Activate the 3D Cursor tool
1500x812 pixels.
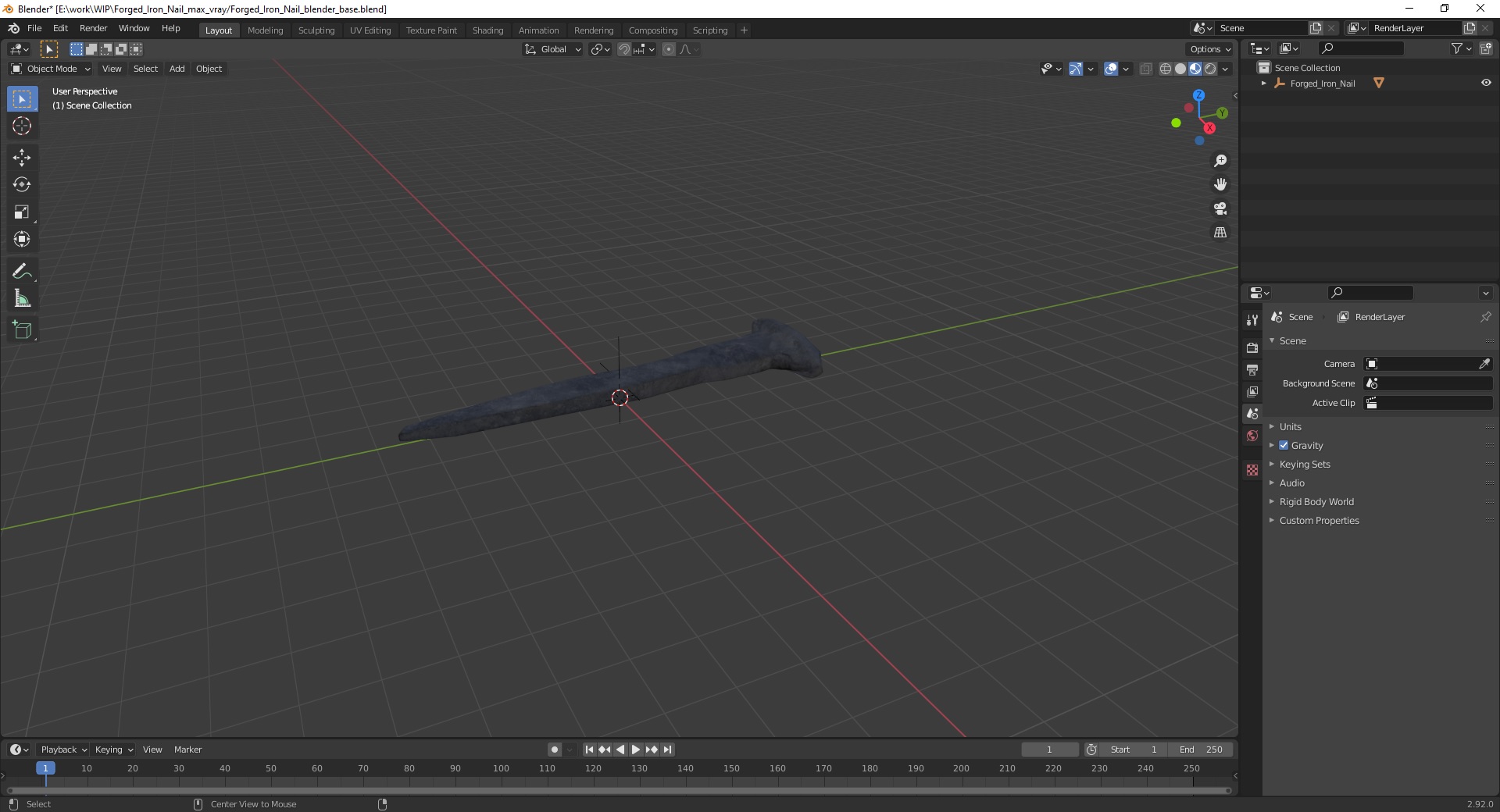[22, 126]
